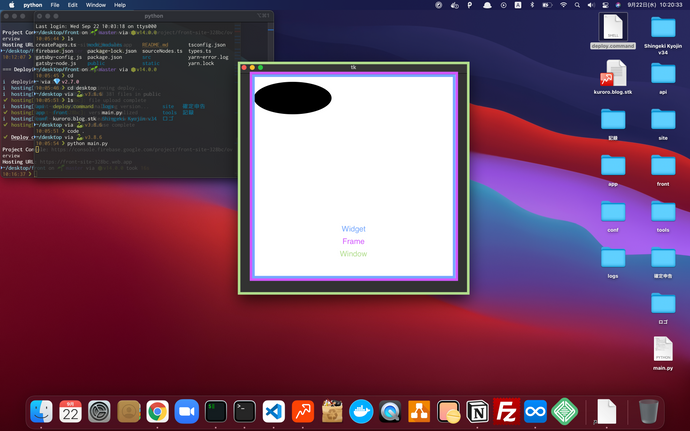Select the conf folder on the desktop
This screenshot has width=690, height=431.
tap(613, 216)
